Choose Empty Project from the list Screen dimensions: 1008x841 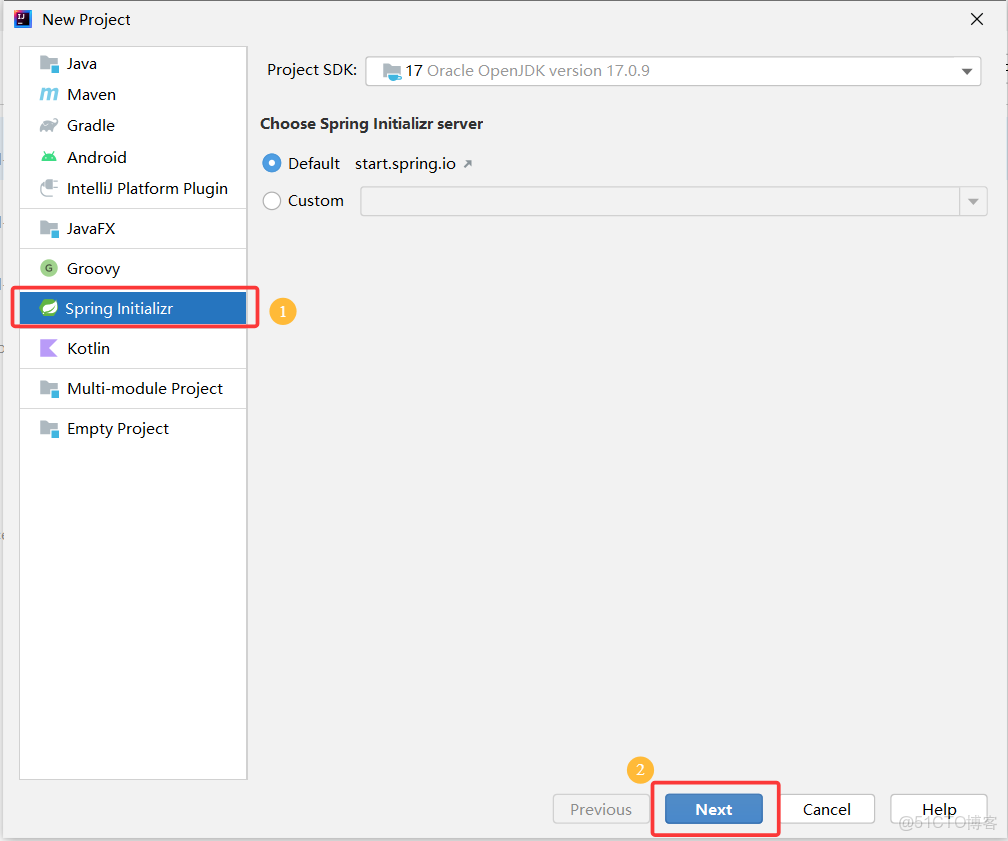tap(116, 428)
